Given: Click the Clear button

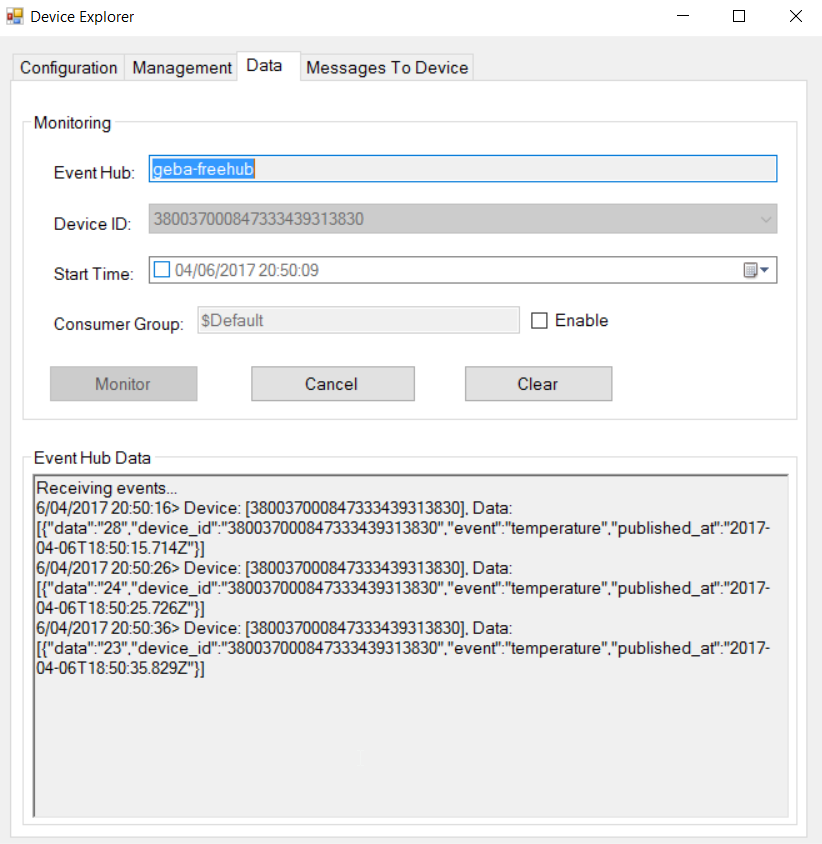Looking at the screenshot, I should tap(538, 384).
